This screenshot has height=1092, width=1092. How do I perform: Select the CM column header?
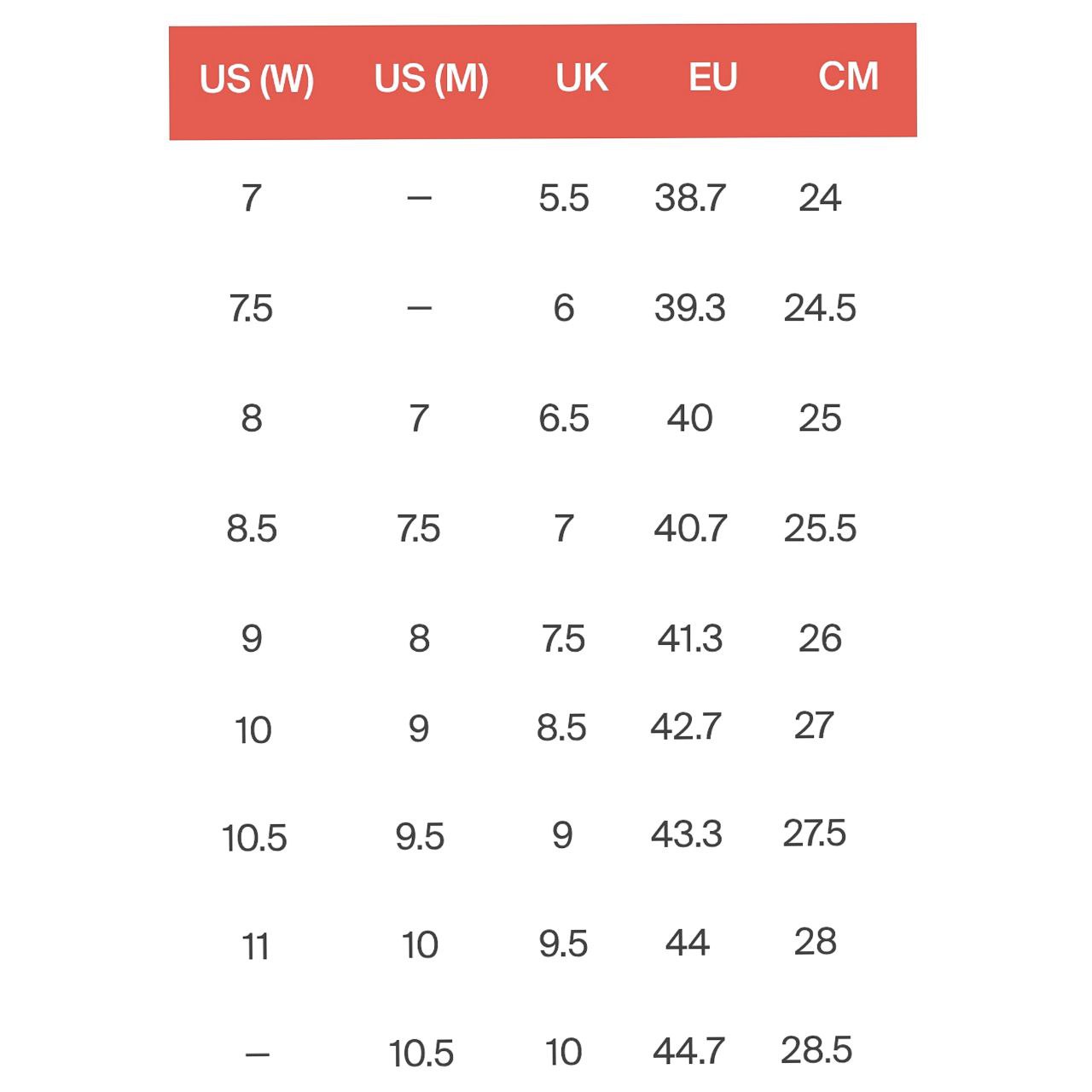pyautogui.click(x=848, y=77)
